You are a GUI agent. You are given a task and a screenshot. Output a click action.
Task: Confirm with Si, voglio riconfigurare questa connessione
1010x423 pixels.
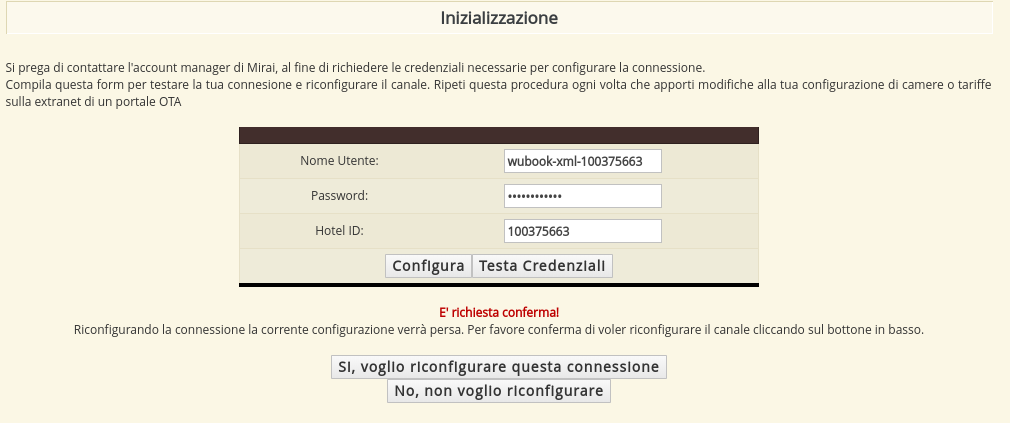coord(498,367)
